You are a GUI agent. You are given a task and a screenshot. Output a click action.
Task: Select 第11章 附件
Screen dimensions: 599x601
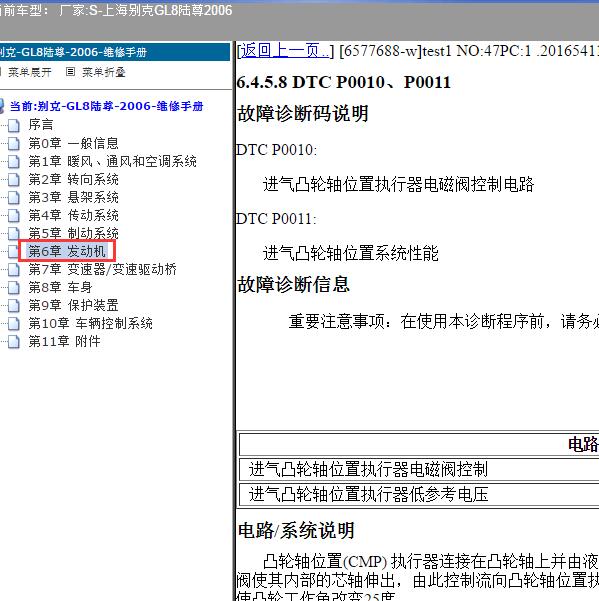[x=64, y=341]
